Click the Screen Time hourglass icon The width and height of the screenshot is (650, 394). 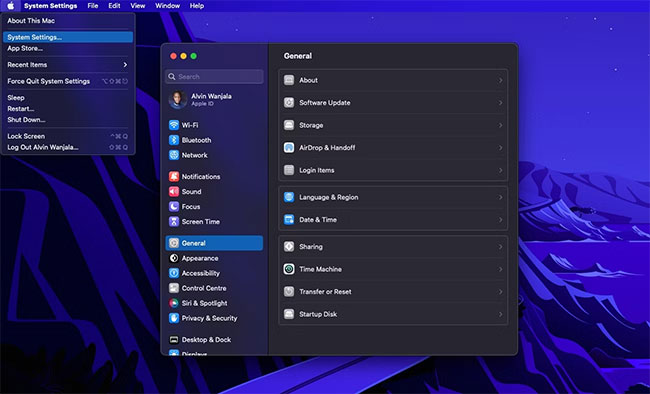(174, 221)
